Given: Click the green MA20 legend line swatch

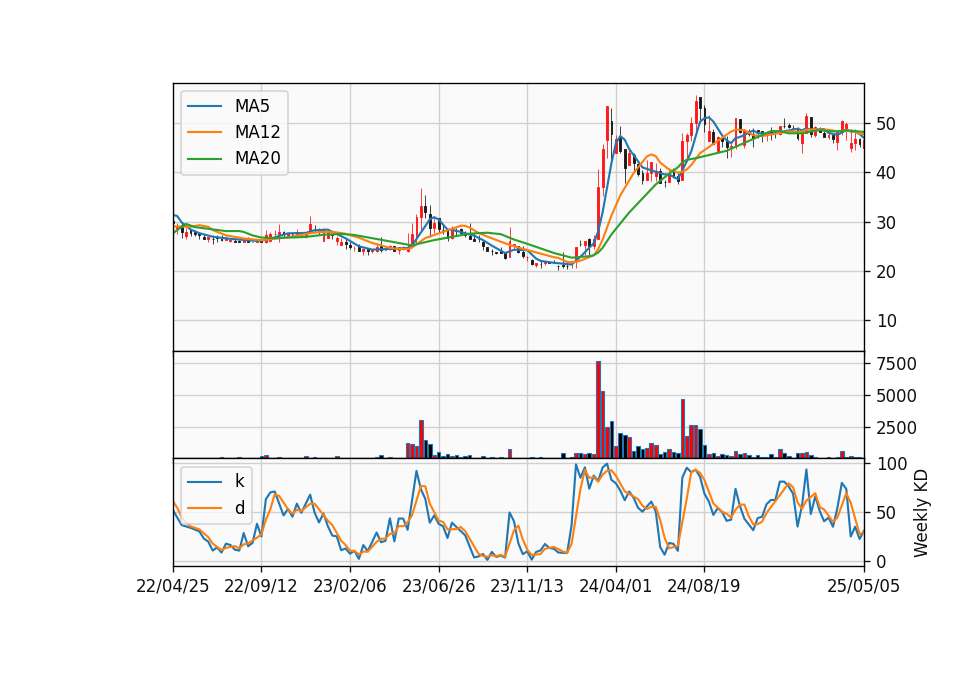Looking at the screenshot, I should (204, 159).
